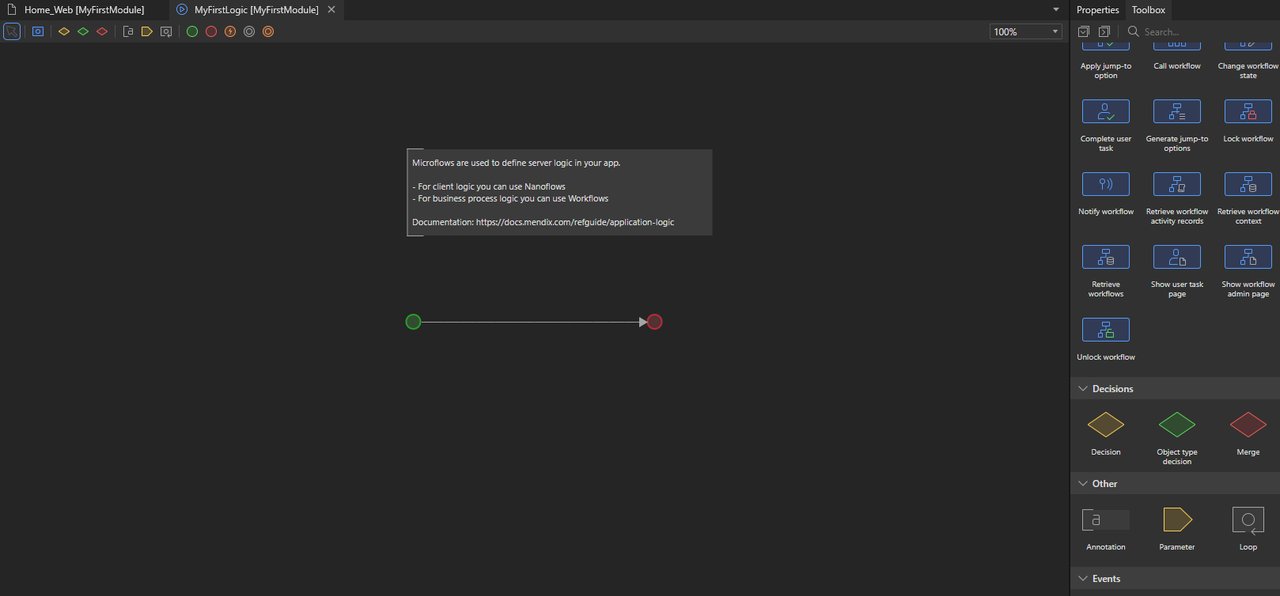Click the Show user task page activity
1280x596 pixels.
click(1177, 257)
